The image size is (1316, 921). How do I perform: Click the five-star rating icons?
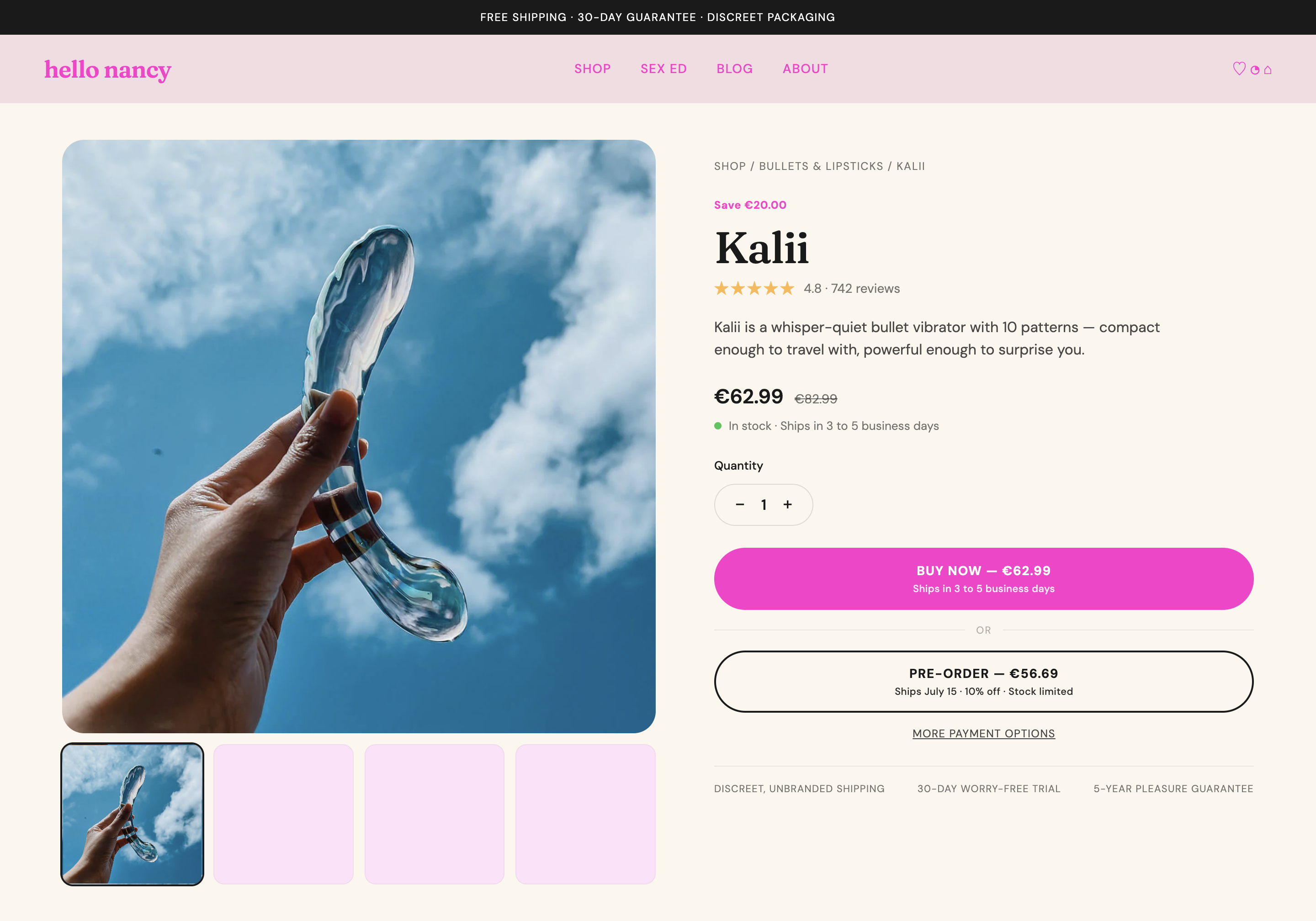coord(754,288)
